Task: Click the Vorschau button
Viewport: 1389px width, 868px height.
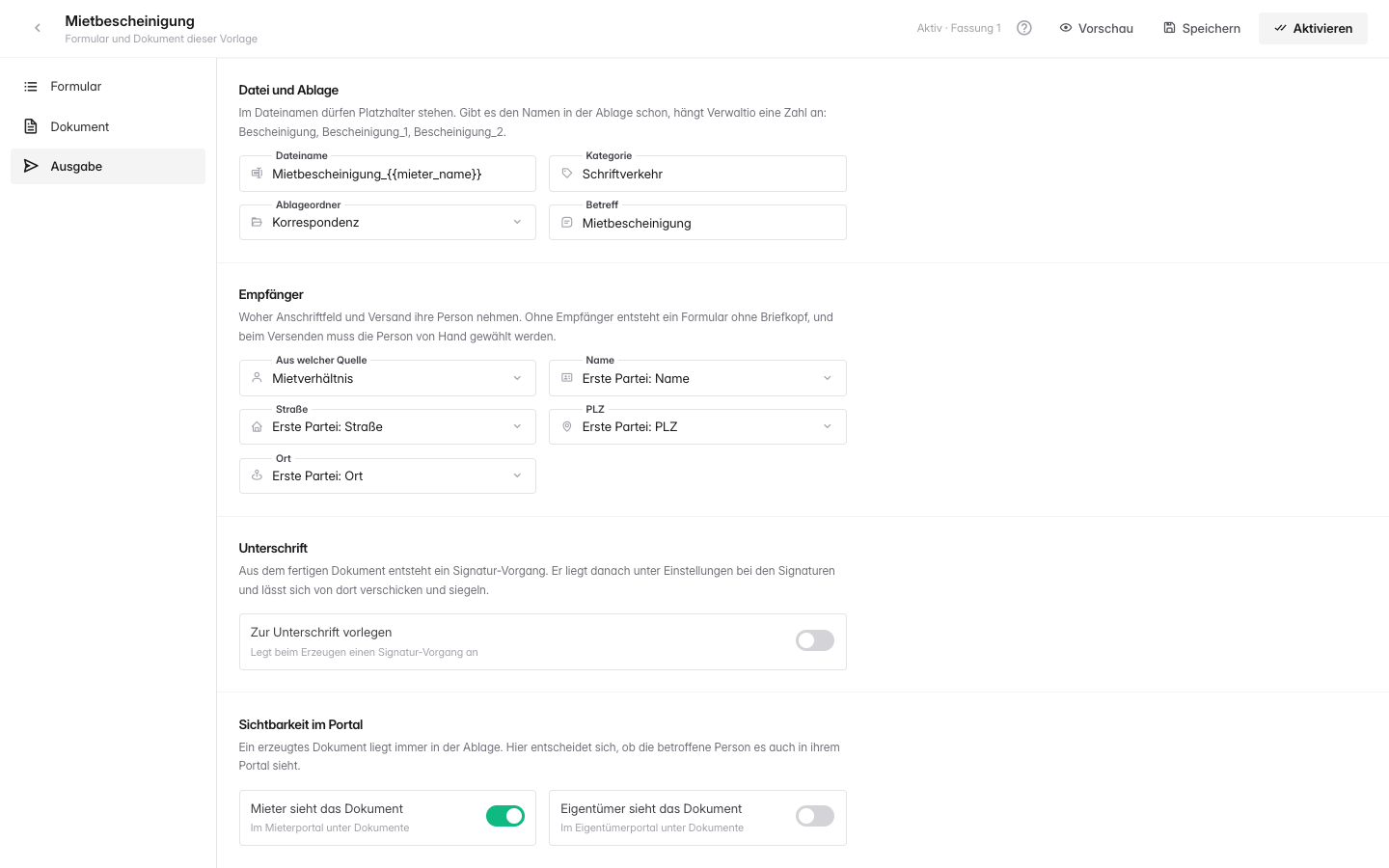Action: (x=1097, y=28)
